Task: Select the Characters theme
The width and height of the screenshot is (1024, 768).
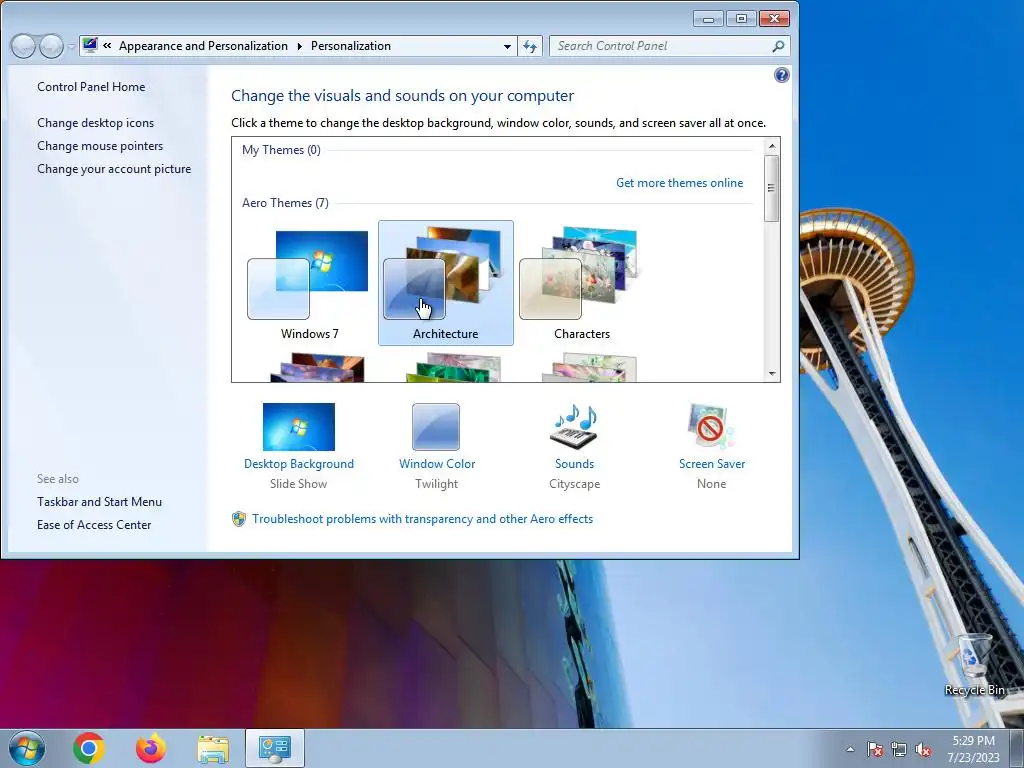Action: pyautogui.click(x=581, y=283)
